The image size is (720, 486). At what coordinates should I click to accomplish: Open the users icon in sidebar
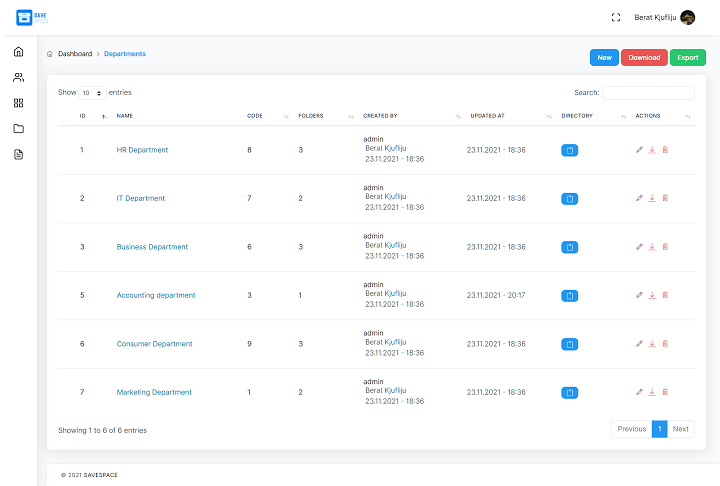coord(18,77)
